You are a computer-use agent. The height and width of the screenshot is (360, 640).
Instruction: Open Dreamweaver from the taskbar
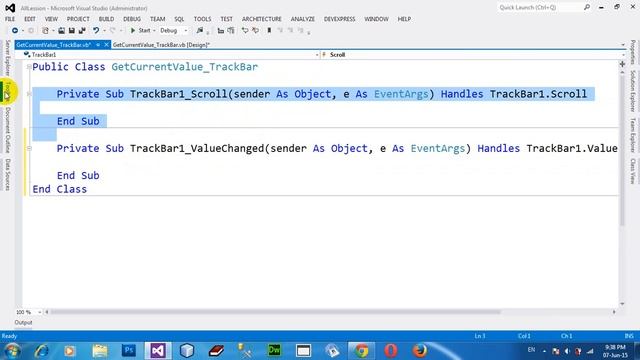(x=274, y=351)
